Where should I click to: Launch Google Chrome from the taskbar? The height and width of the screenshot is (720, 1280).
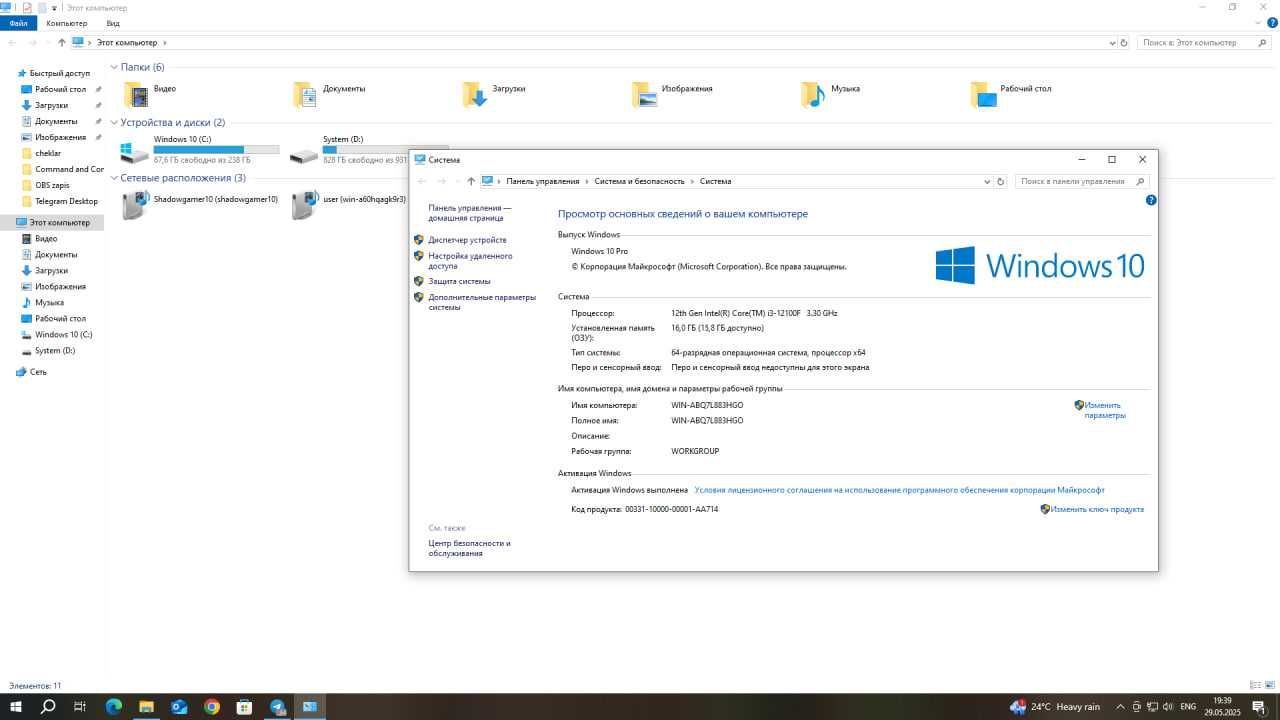(x=212, y=707)
